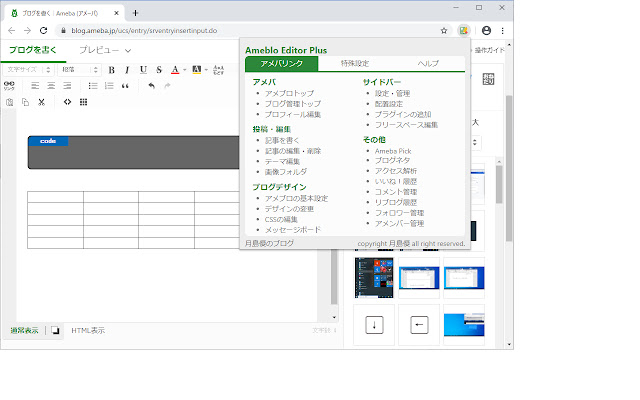Open the 画像フォルダ link
This screenshot has width=640, height=400.
click(286, 172)
